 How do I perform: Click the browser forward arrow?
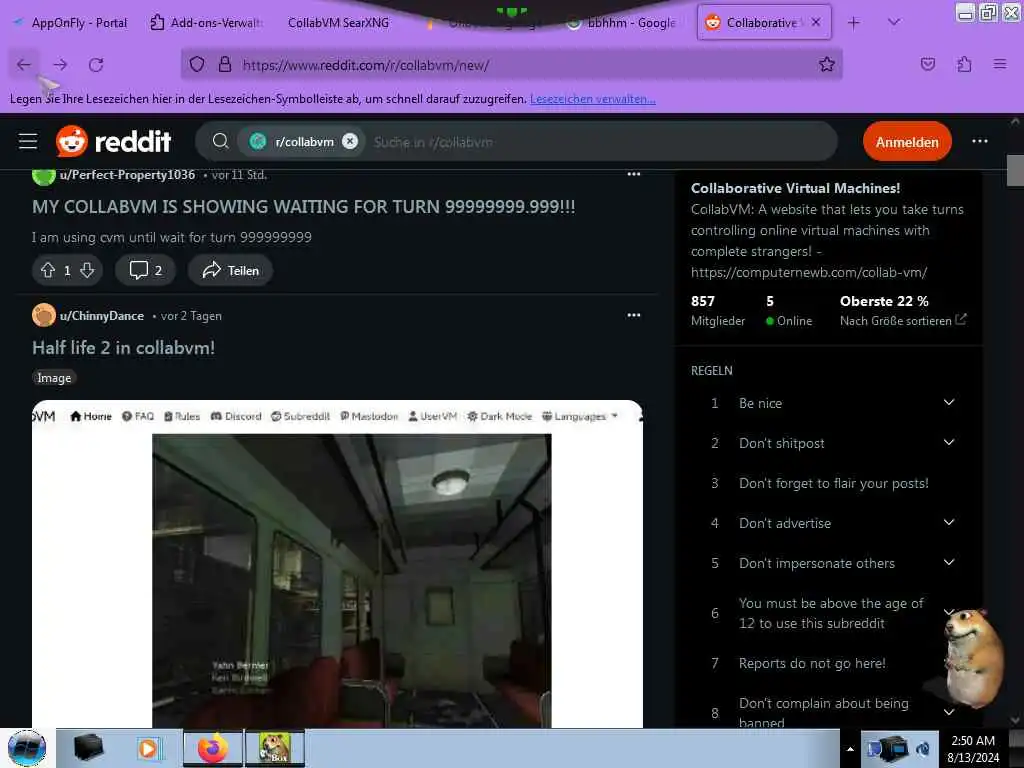point(60,65)
